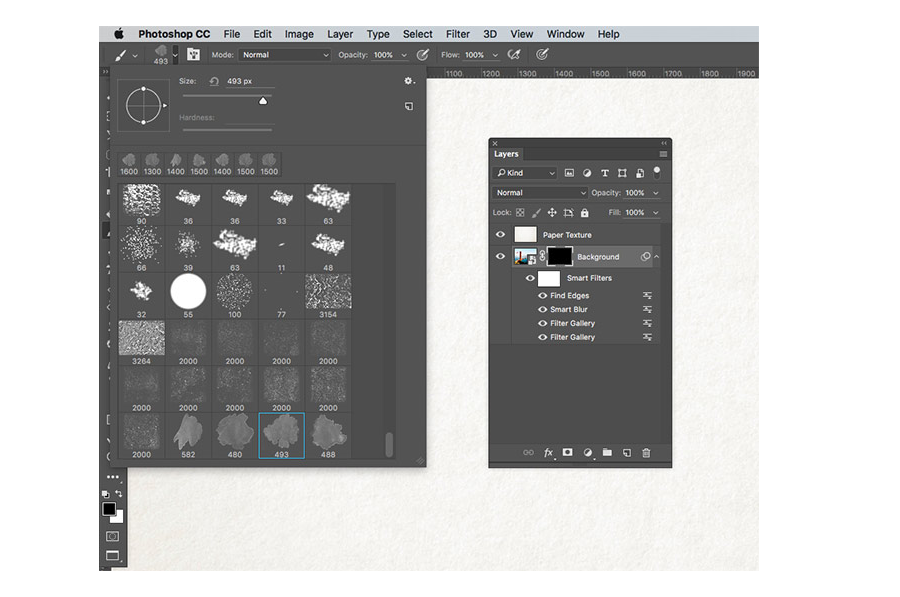Screen dimensions: 900x597
Task: Click the foreground color swatch
Action: (x=108, y=509)
